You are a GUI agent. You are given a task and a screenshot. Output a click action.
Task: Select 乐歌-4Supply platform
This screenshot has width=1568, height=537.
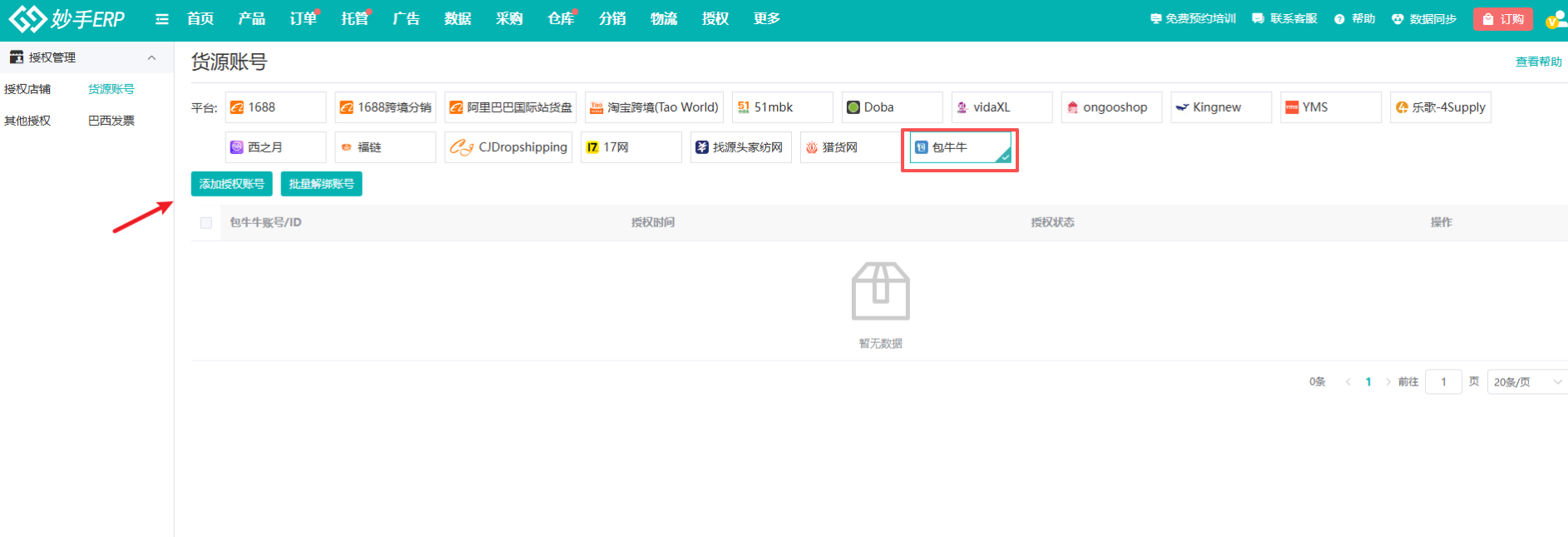(1441, 107)
